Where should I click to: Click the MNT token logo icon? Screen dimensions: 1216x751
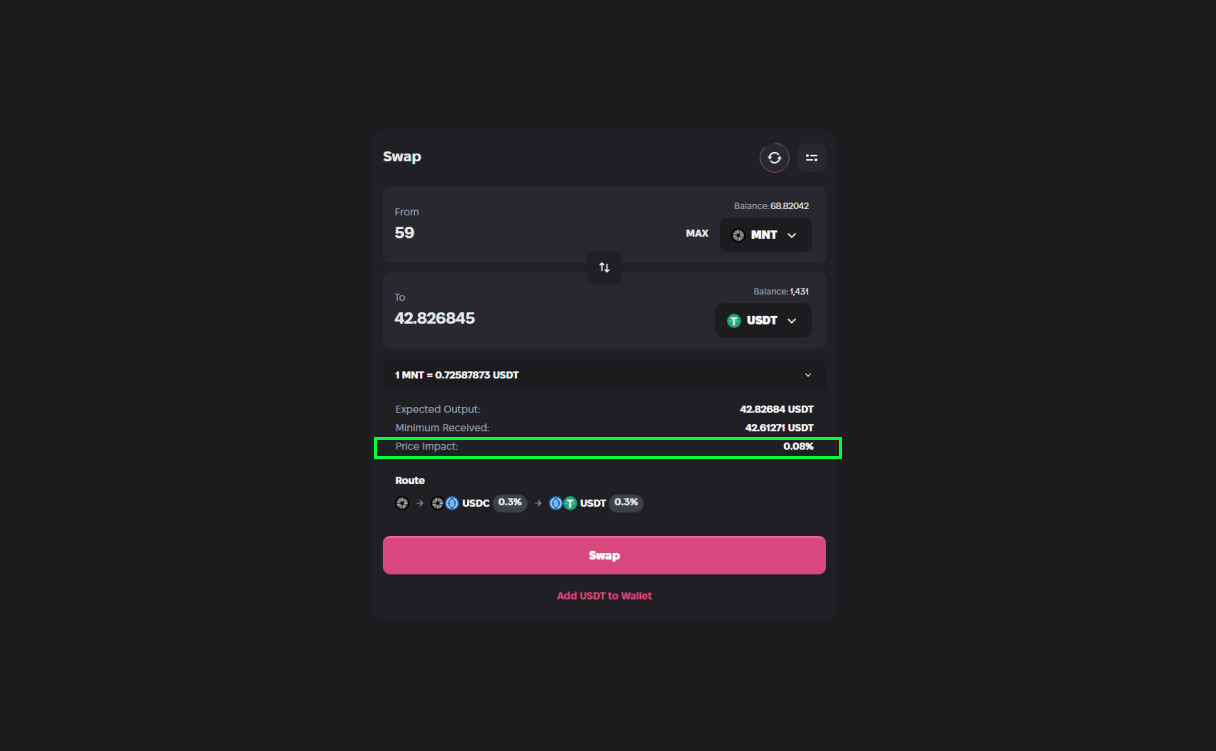(738, 235)
